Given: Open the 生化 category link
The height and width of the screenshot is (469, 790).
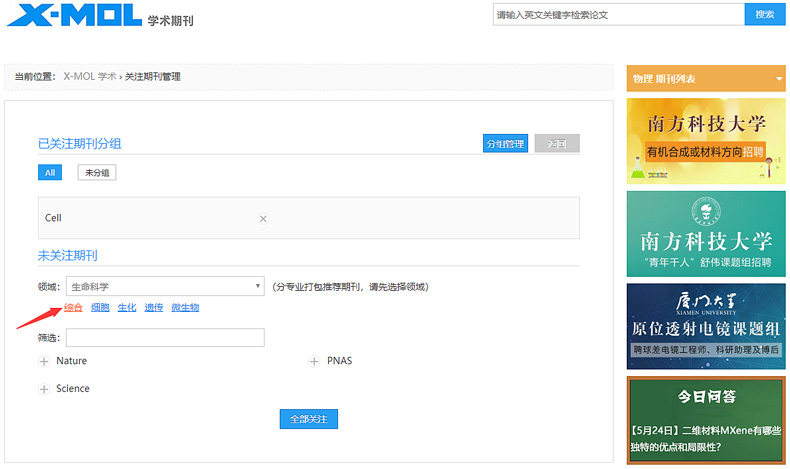Looking at the screenshot, I should (x=127, y=307).
